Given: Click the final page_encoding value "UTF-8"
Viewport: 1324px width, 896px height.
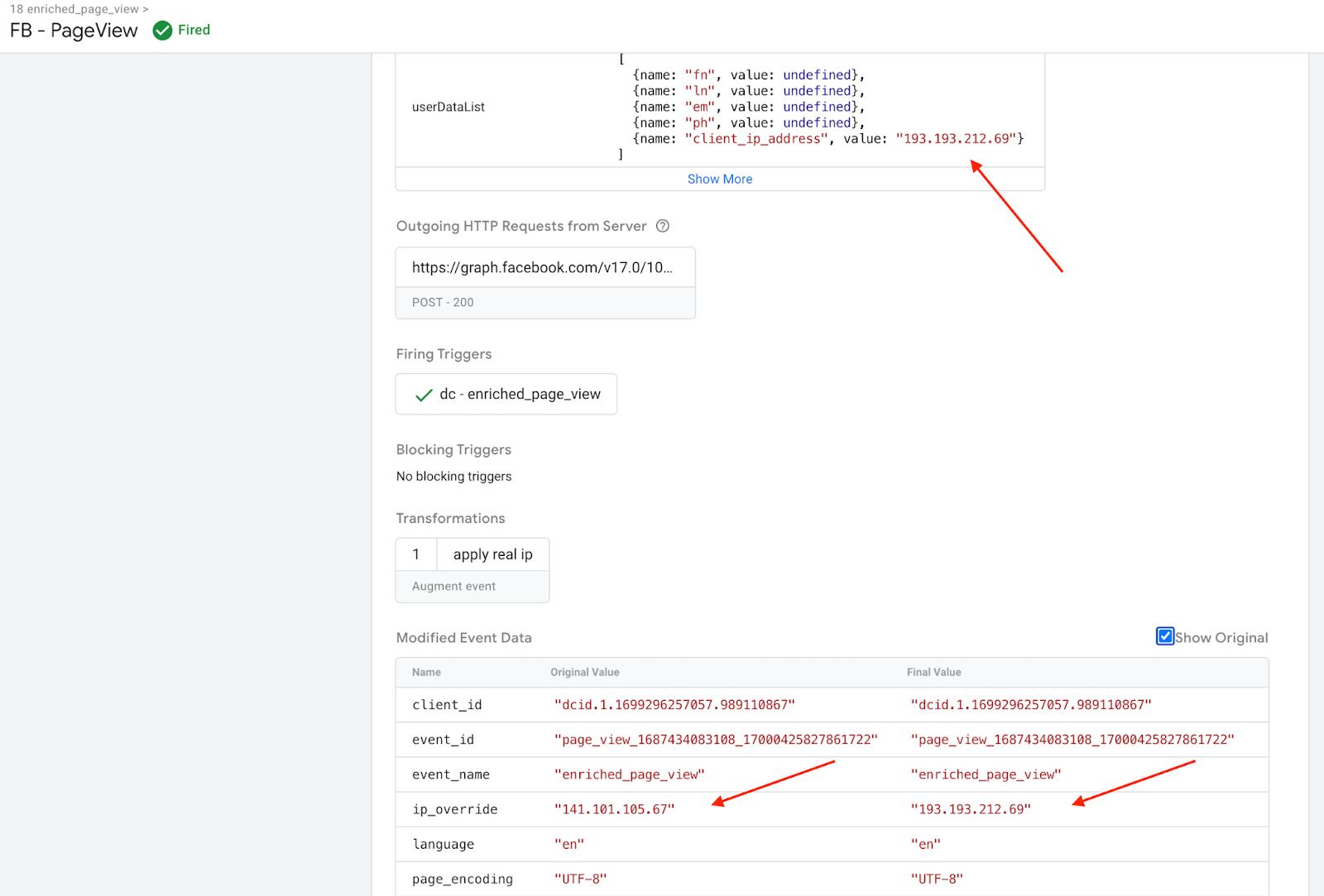Looking at the screenshot, I should (x=937, y=879).
